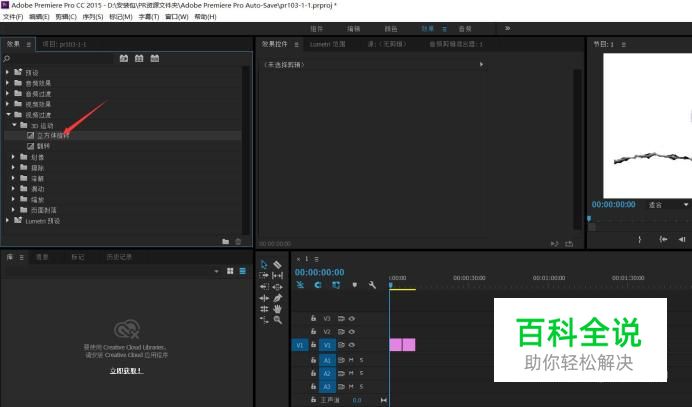Expand the Lumetri 预设 folder
Image resolution: width=692 pixels, height=407 pixels.
(8, 220)
